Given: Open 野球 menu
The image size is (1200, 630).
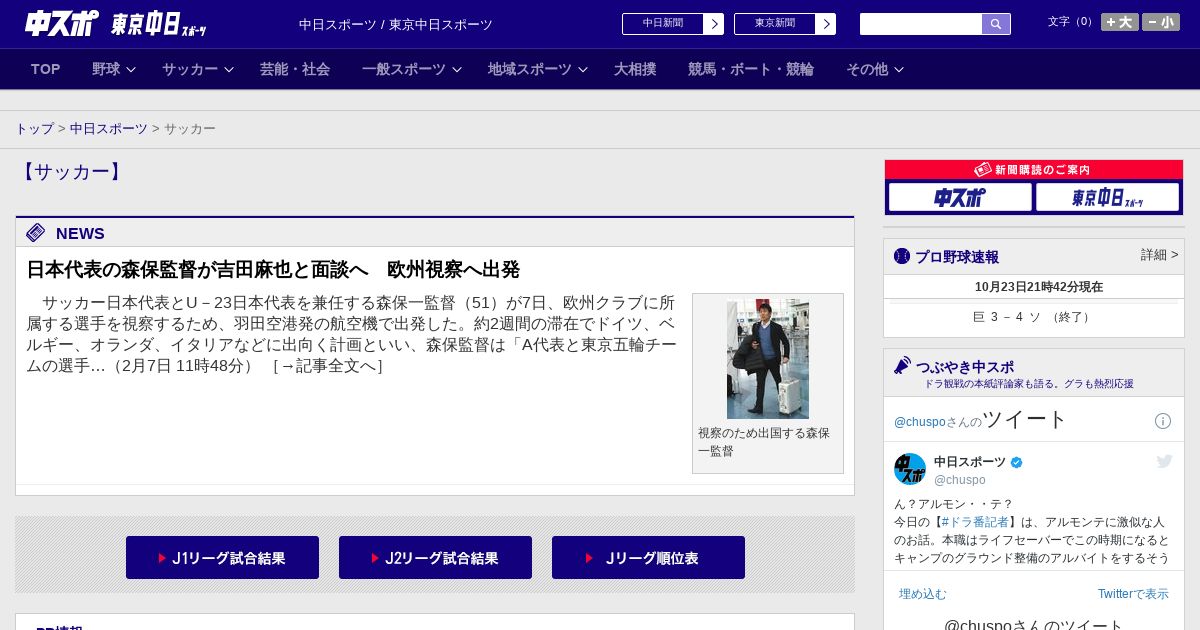Looking at the screenshot, I should tap(106, 69).
